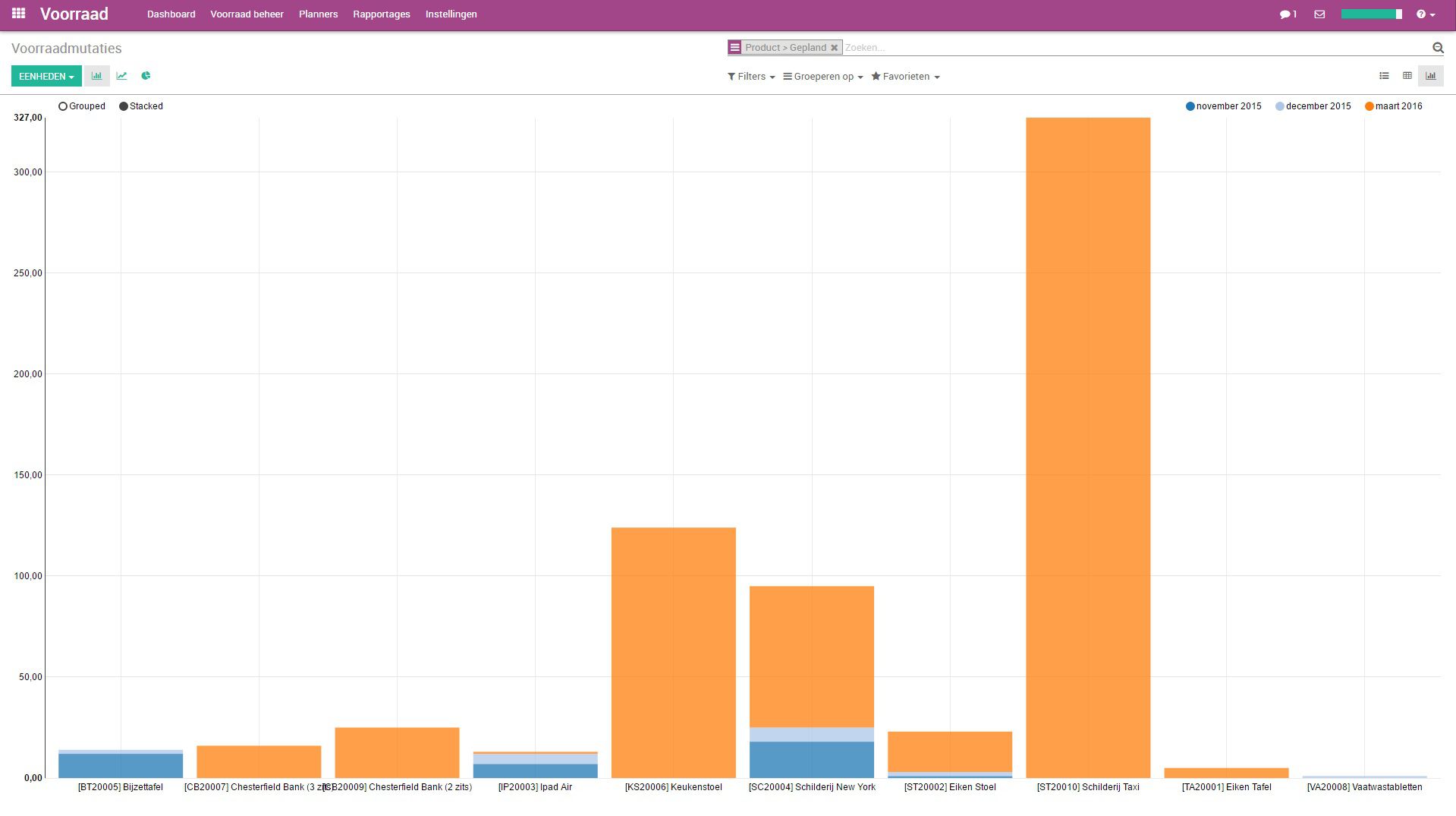Open the list view
This screenshot has height=816, width=1456.
1384,76
